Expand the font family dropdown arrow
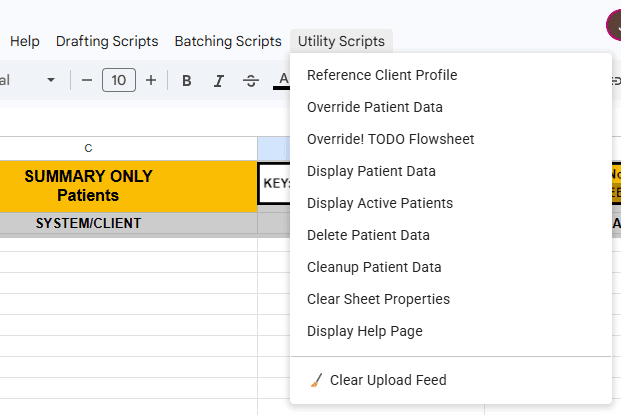 coord(51,80)
